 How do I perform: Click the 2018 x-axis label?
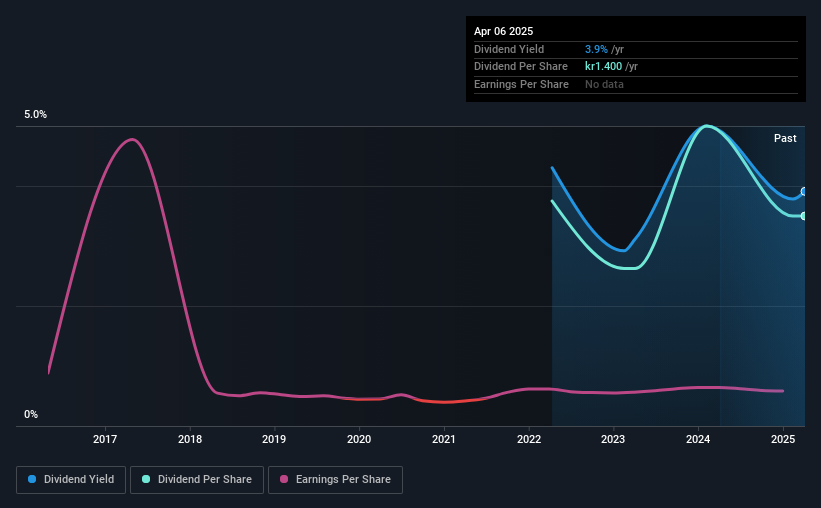(190, 439)
